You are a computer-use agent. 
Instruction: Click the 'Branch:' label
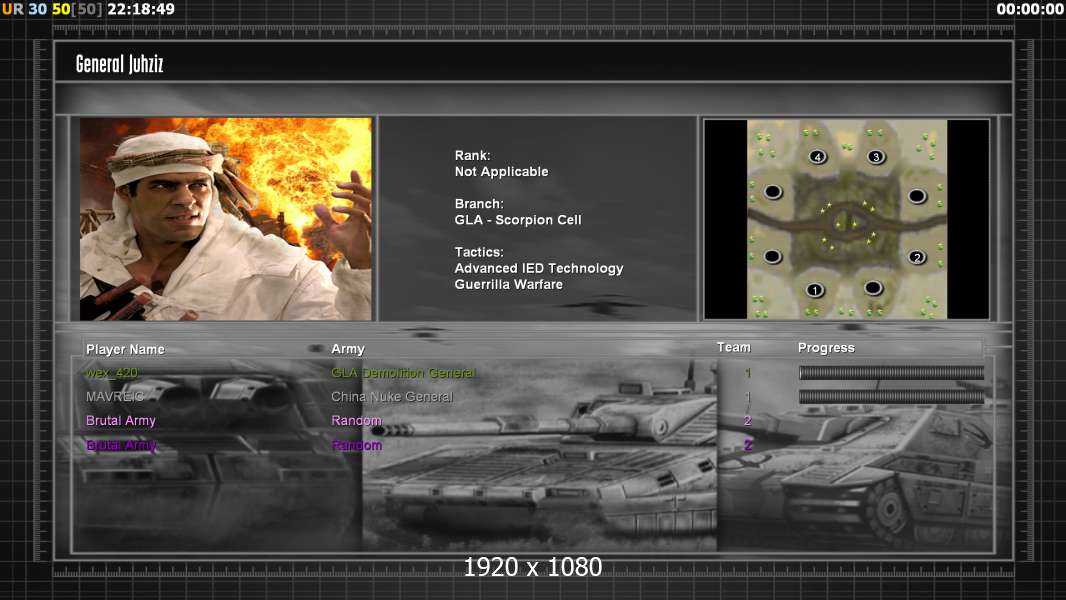click(479, 204)
